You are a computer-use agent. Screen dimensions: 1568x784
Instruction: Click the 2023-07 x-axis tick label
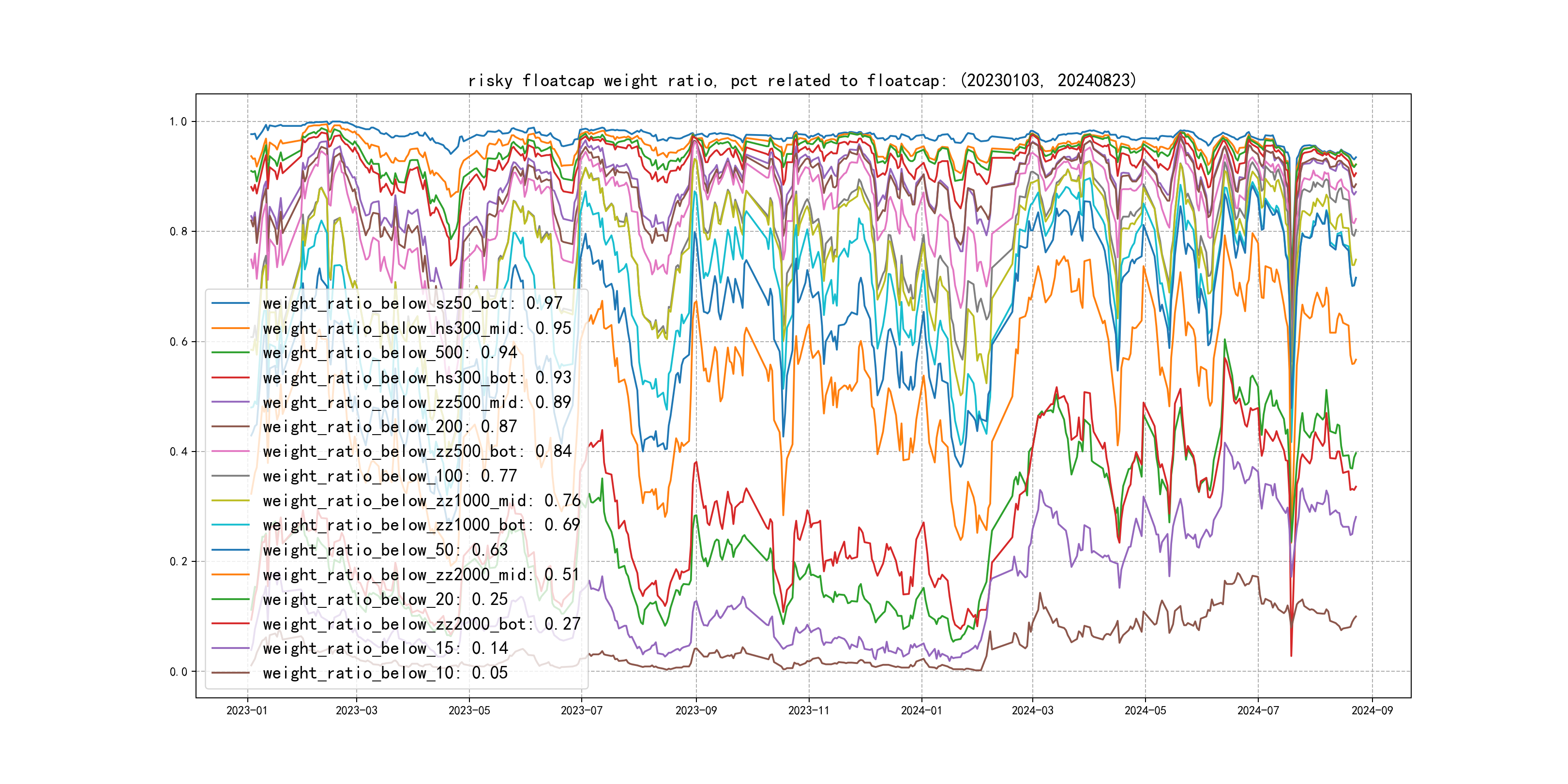581,710
